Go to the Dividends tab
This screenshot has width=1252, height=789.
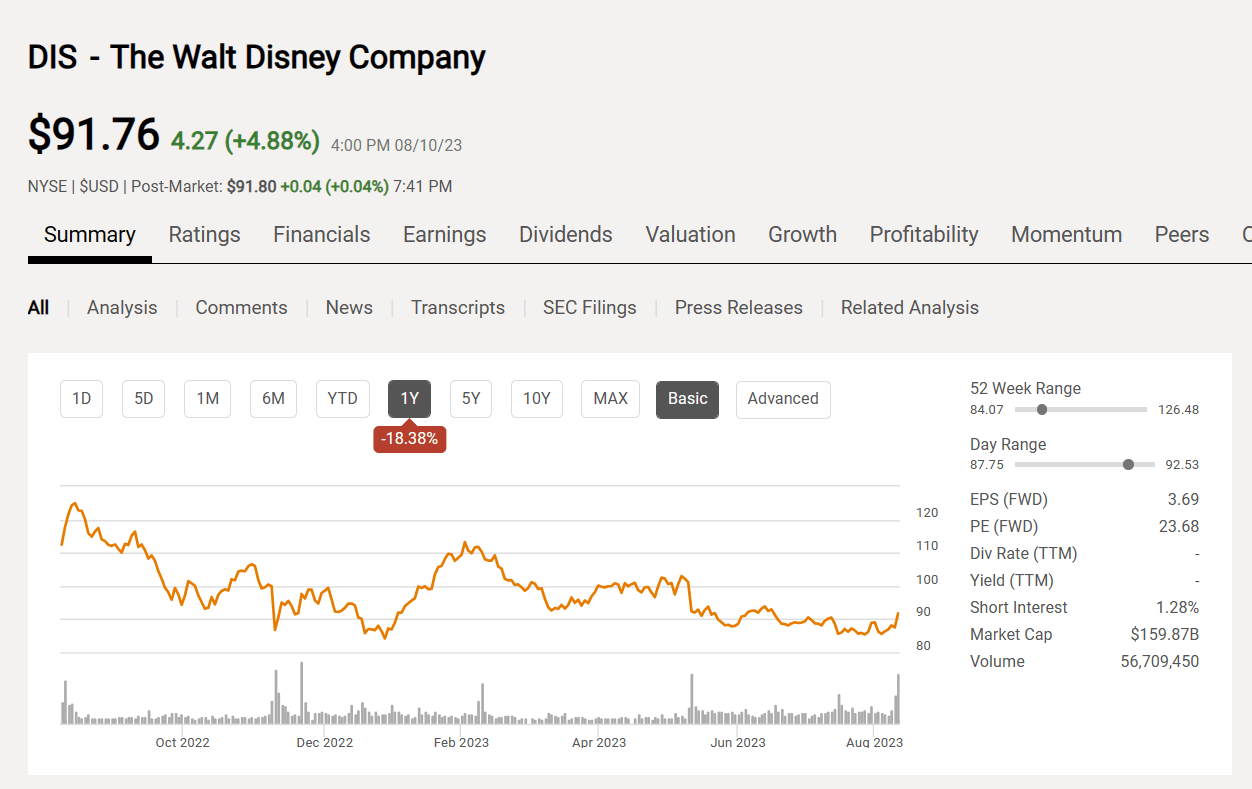(x=565, y=235)
